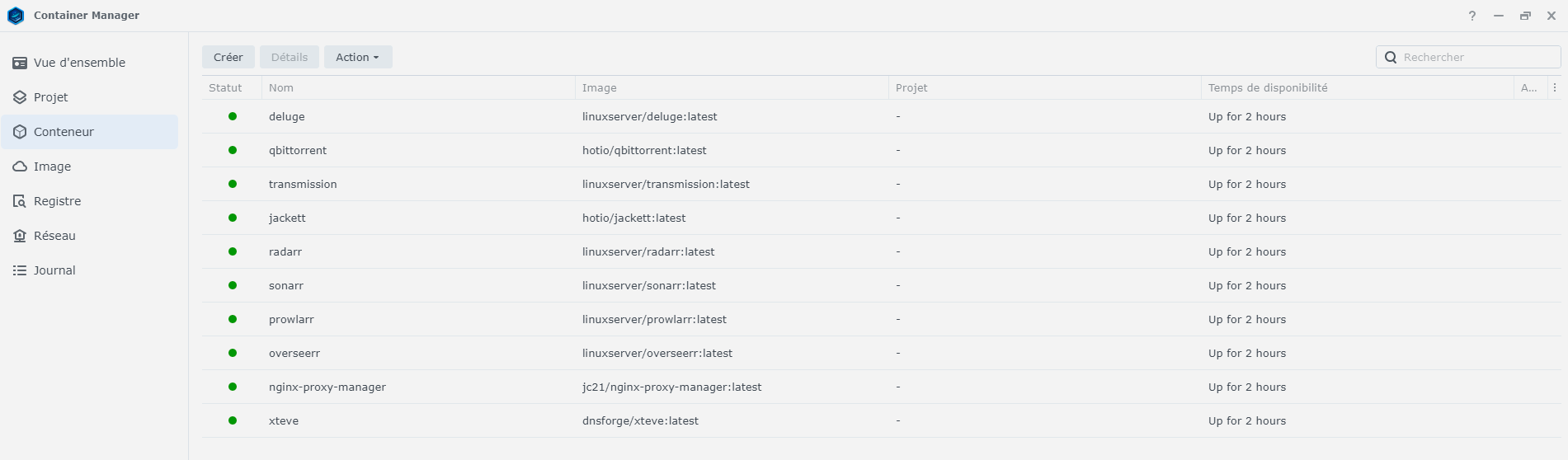This screenshot has width=1568, height=460.
Task: Open the Journal log list icon
Action: click(x=20, y=270)
